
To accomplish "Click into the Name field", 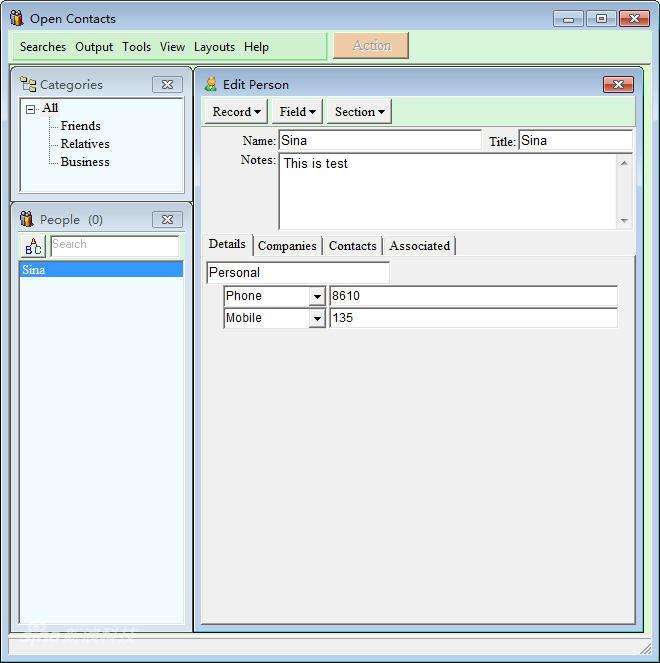I will [380, 140].
